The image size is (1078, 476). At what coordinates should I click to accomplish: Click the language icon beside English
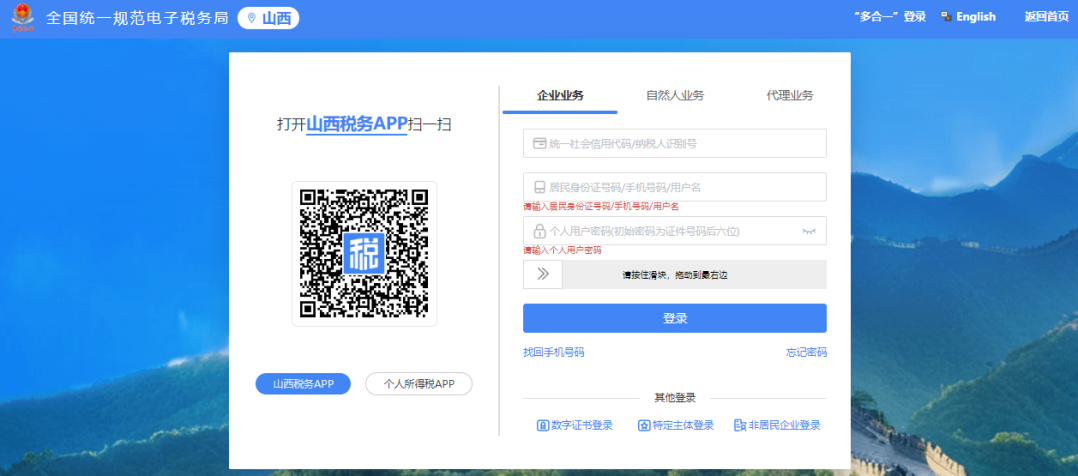click(x=946, y=17)
